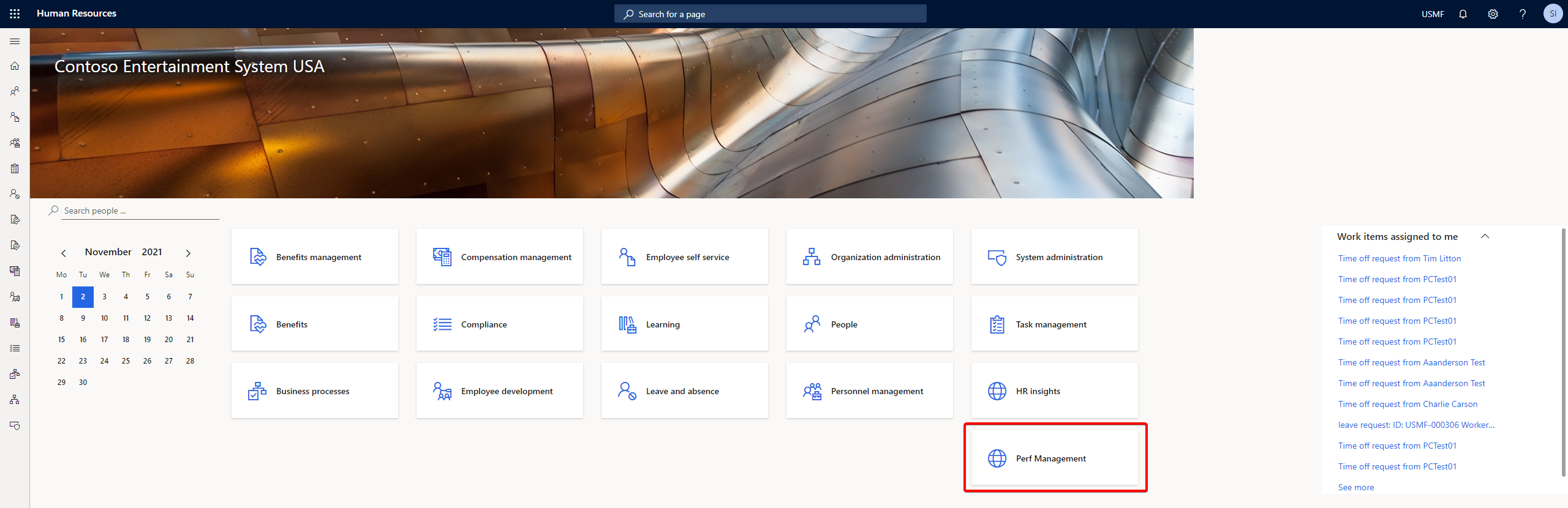Open Compliance list sidebar icon

15,348
